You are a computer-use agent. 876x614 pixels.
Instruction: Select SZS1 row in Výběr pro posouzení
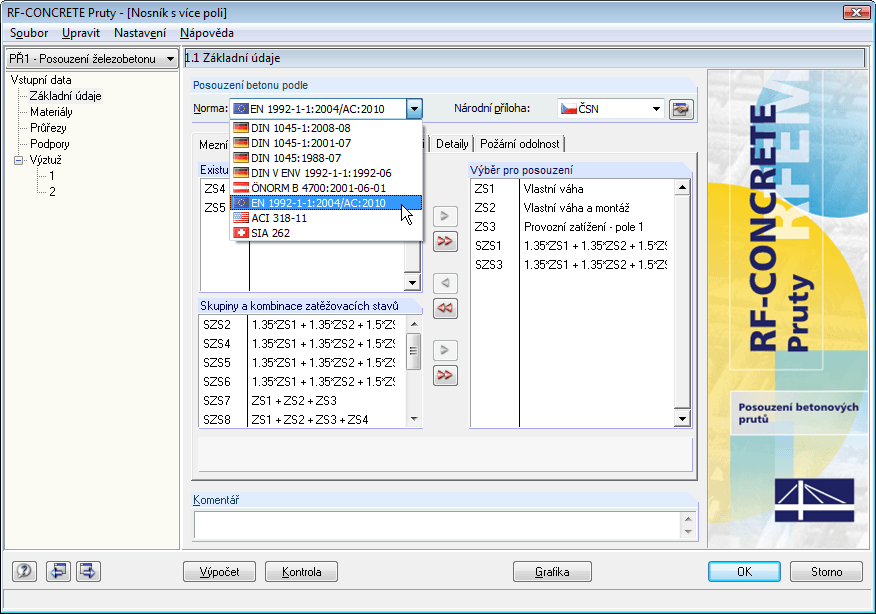tap(572, 246)
